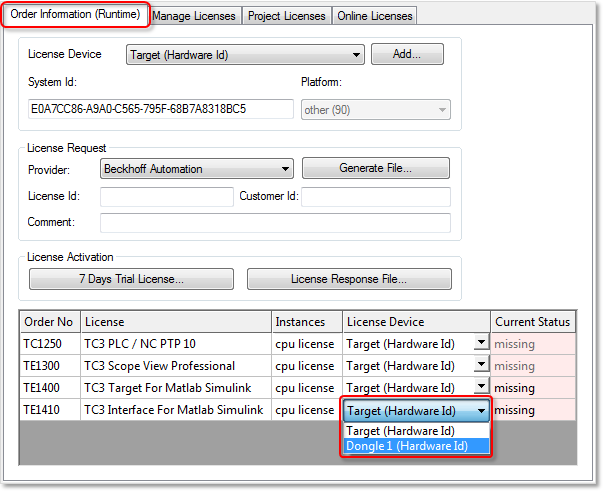This screenshot has width=603, height=491.
Task: Click the License Device column header
Action: coord(416,322)
